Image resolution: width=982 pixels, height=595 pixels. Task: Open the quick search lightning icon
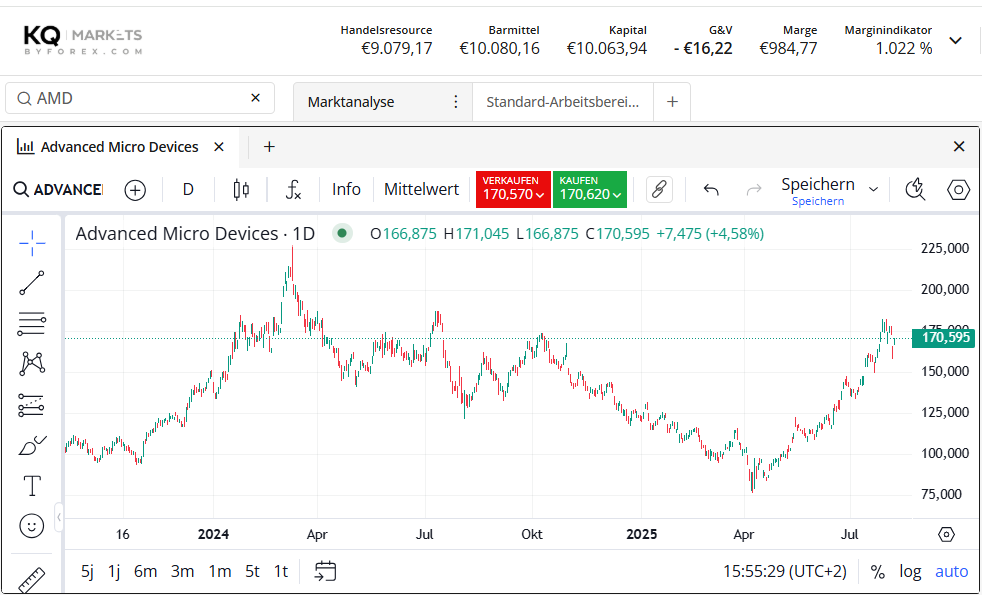coord(916,189)
